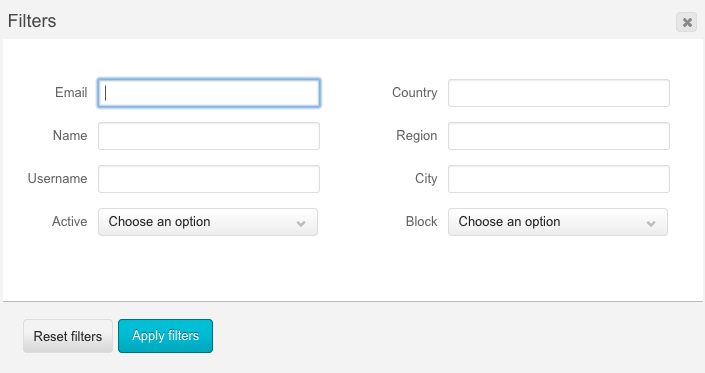Viewport: 705px width, 373px height.
Task: Click the City field label
Action: [x=426, y=178]
